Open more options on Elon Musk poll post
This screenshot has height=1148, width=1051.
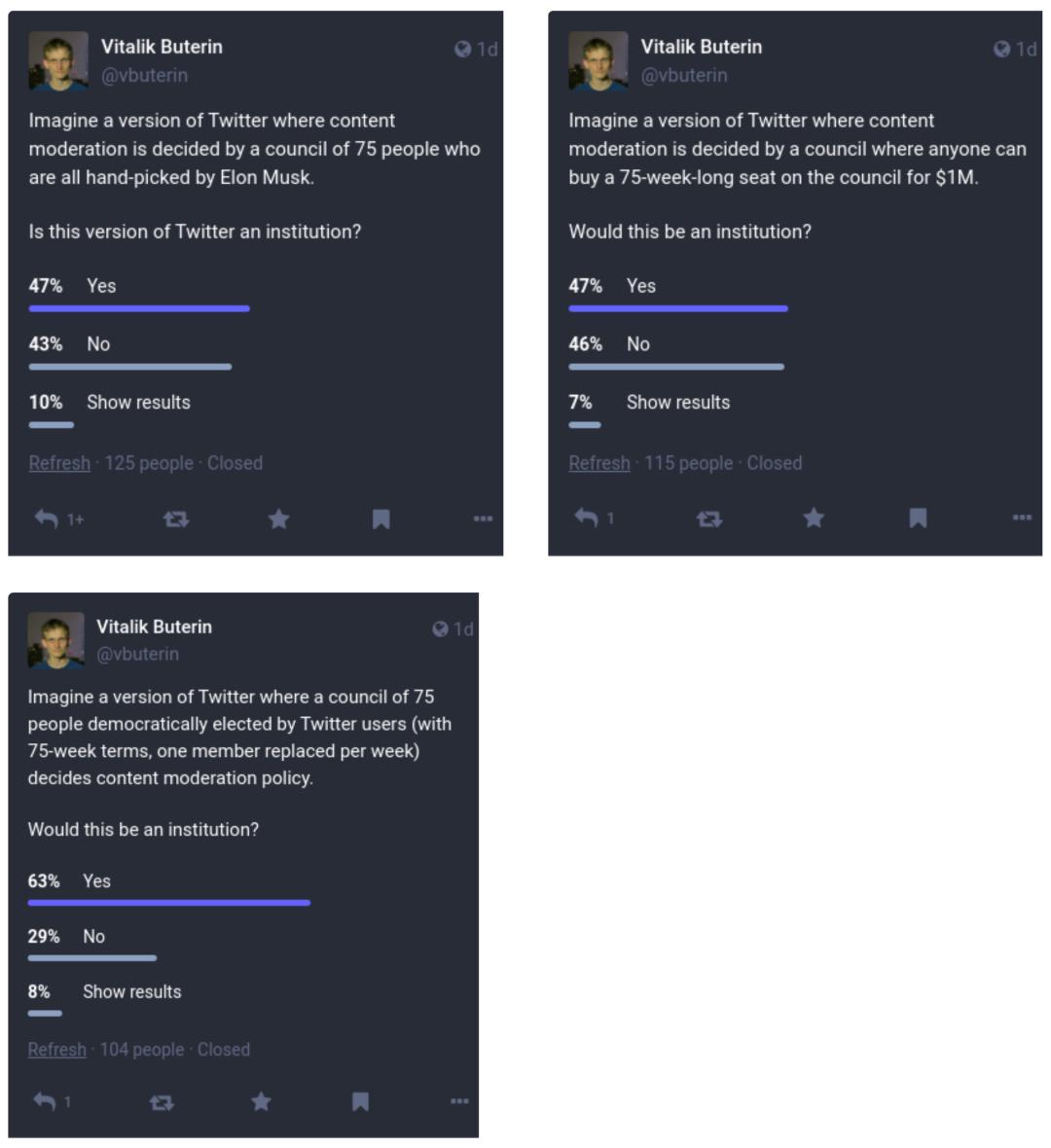(x=483, y=519)
